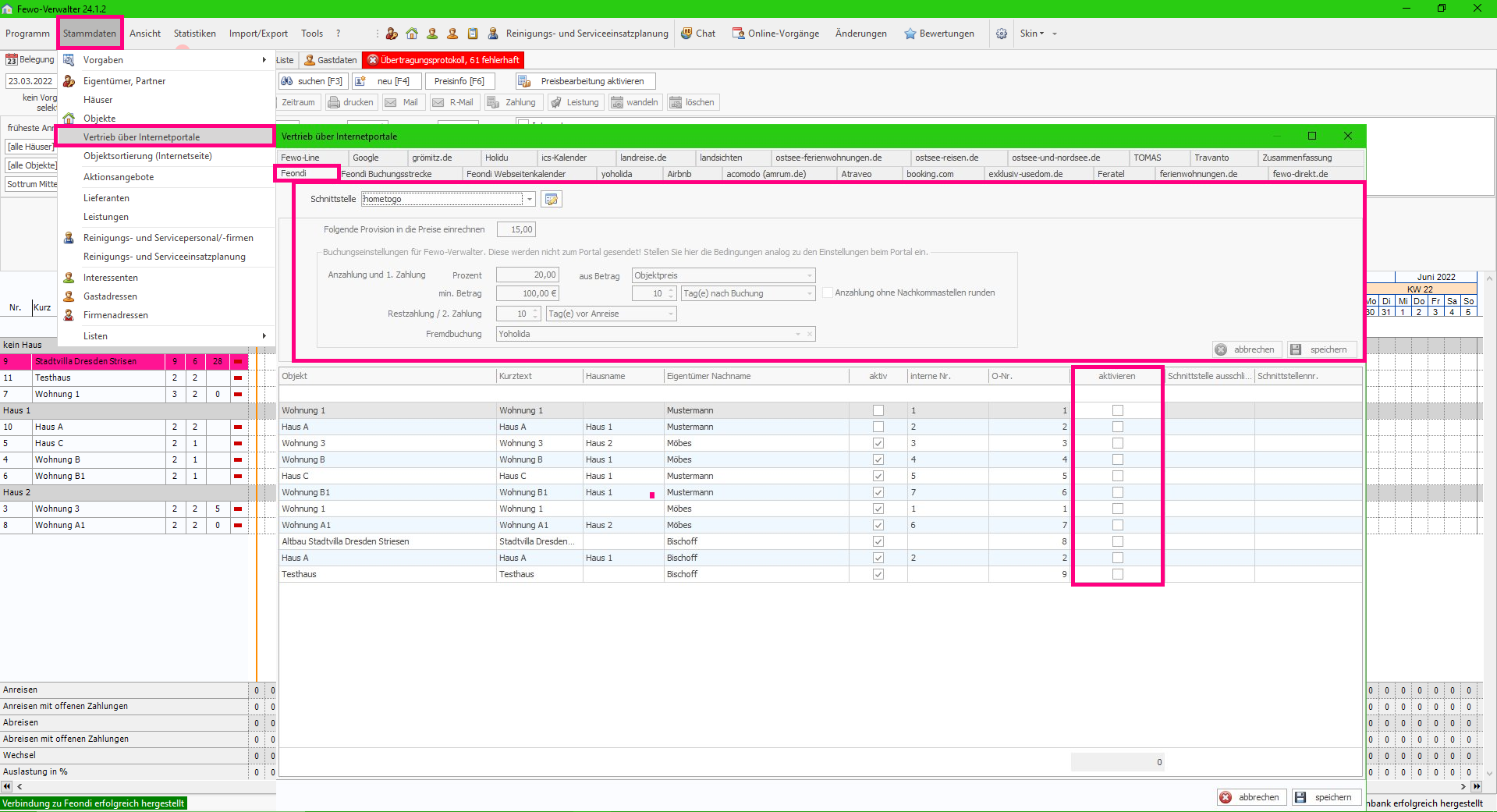Click the settings gear icon
Screen dimensions: 1497x812
tap(1002, 34)
